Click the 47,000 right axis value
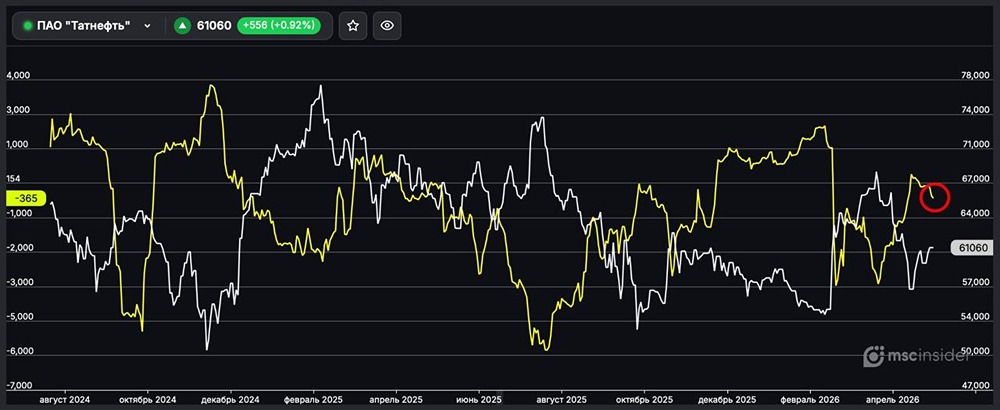 click(x=975, y=385)
